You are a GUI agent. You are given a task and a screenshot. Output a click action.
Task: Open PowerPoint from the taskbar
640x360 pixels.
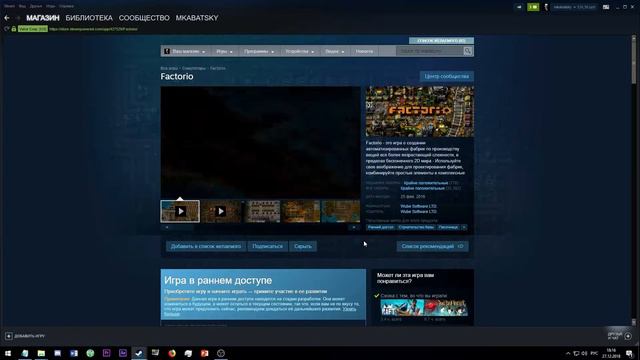point(204,353)
